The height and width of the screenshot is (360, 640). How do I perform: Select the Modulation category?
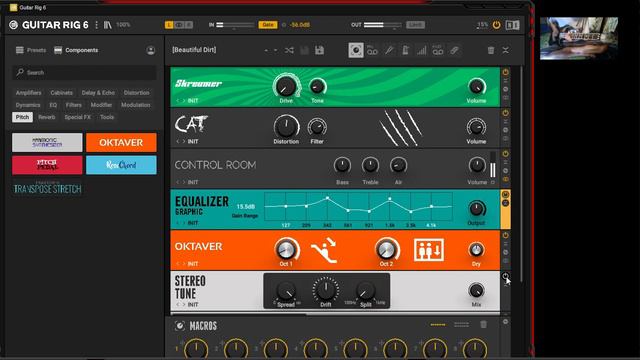pos(136,105)
